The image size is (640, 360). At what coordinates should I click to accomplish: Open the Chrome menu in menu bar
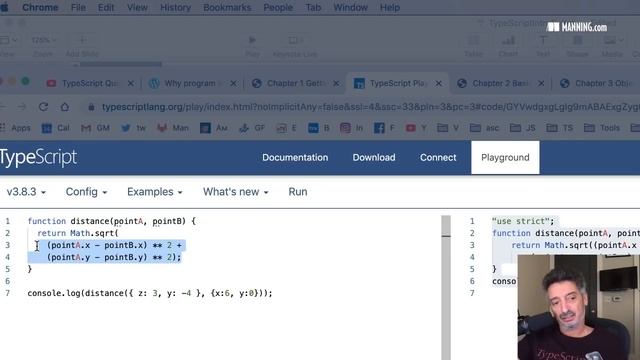point(40,7)
